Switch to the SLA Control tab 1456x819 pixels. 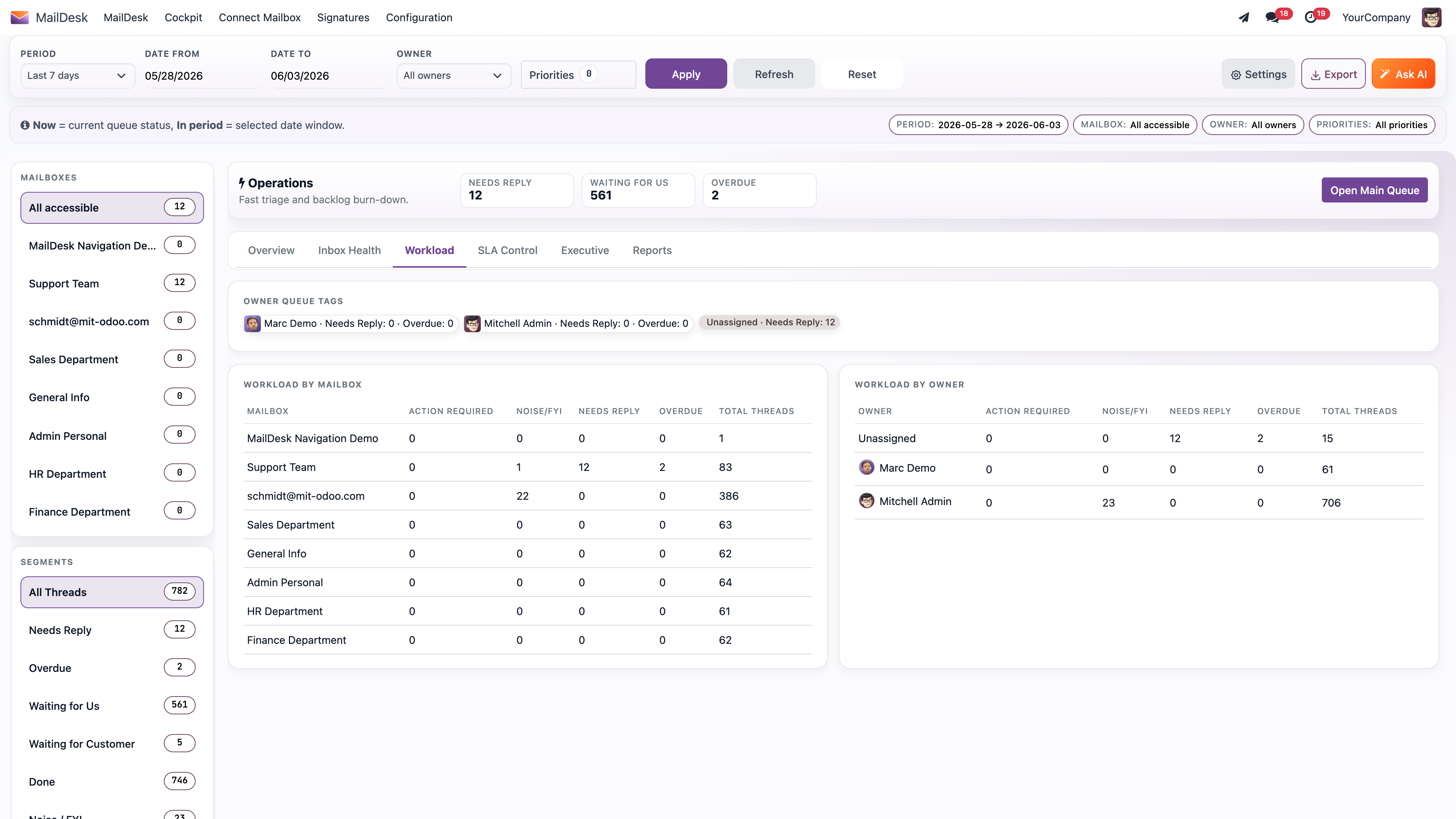[508, 250]
